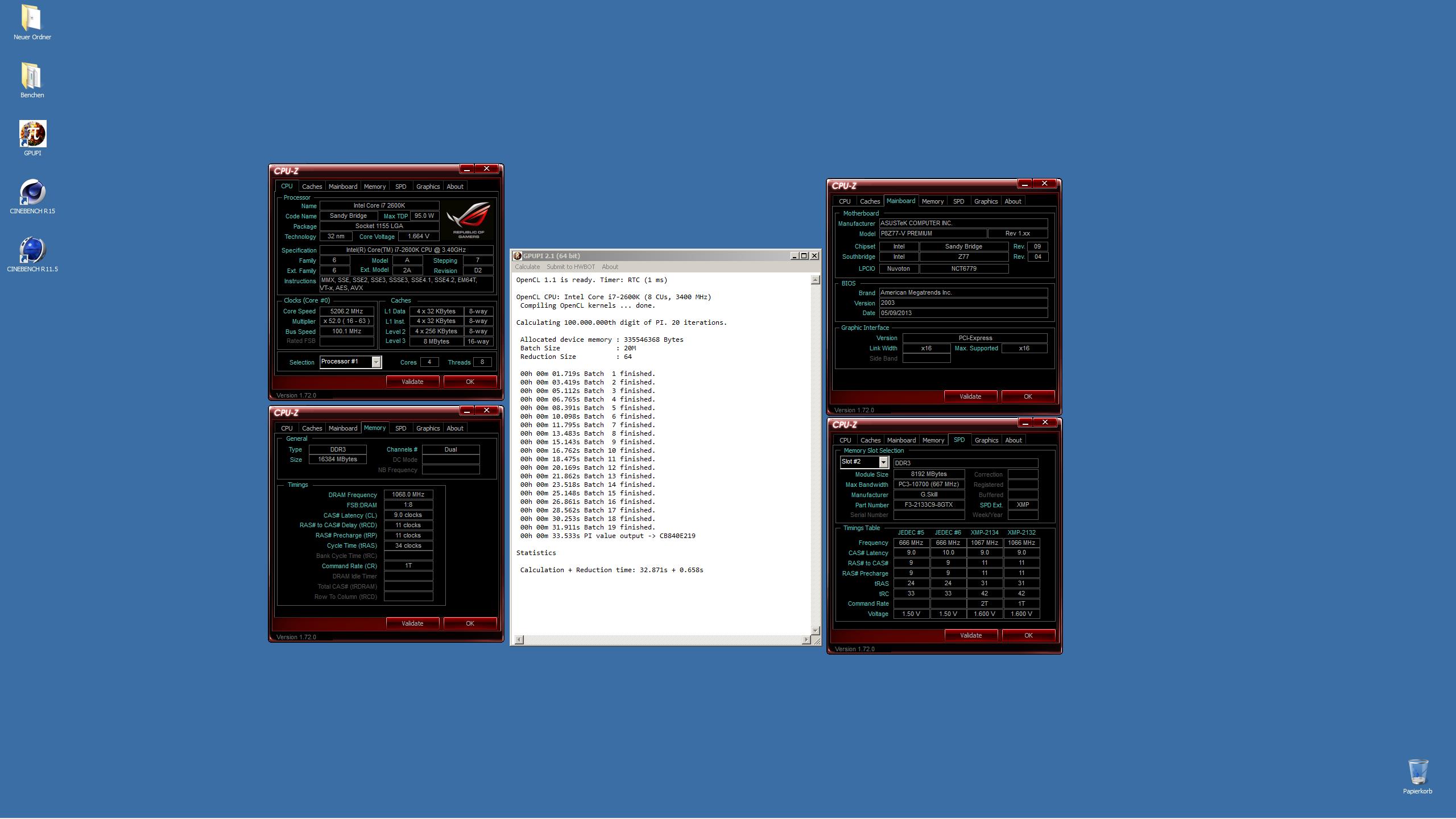This screenshot has width=1456, height=819.
Task: Open the About menu in GPUPI
Action: point(610,267)
